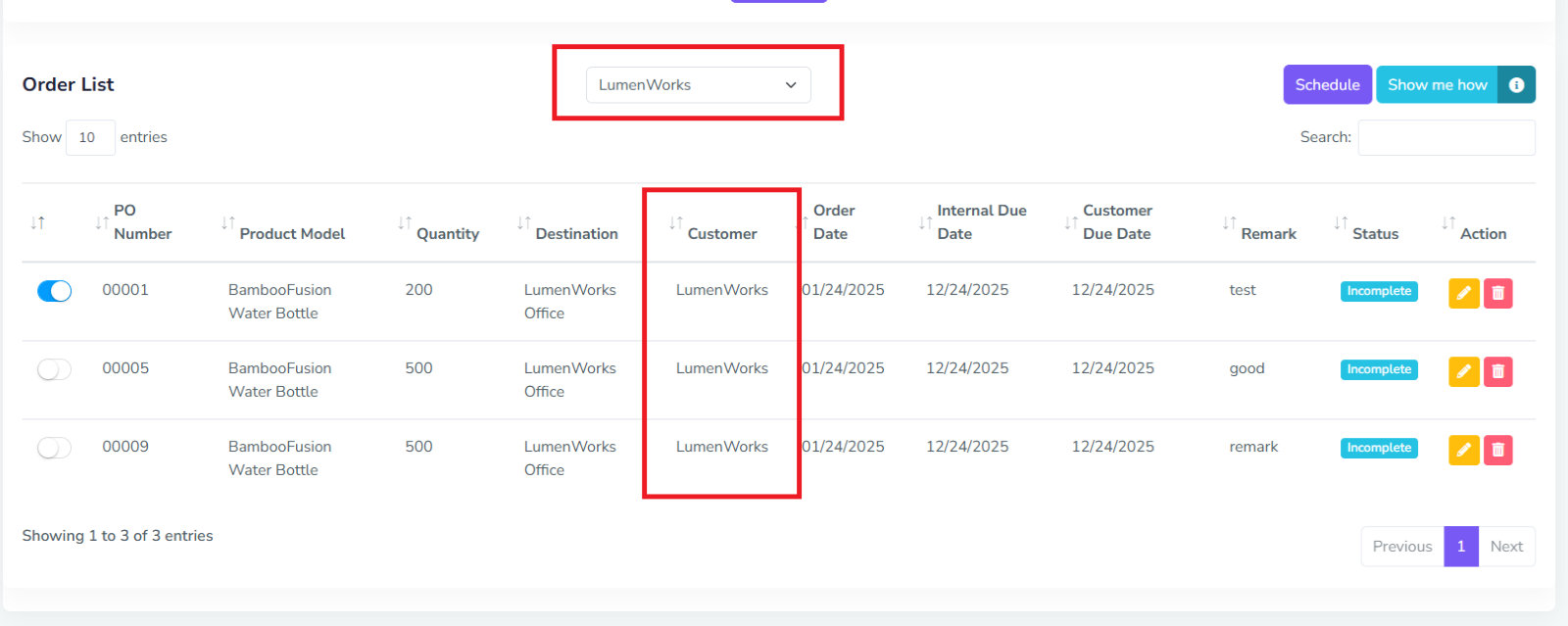
Task: Remove order 00009 via the trash icon
Action: pos(1497,450)
